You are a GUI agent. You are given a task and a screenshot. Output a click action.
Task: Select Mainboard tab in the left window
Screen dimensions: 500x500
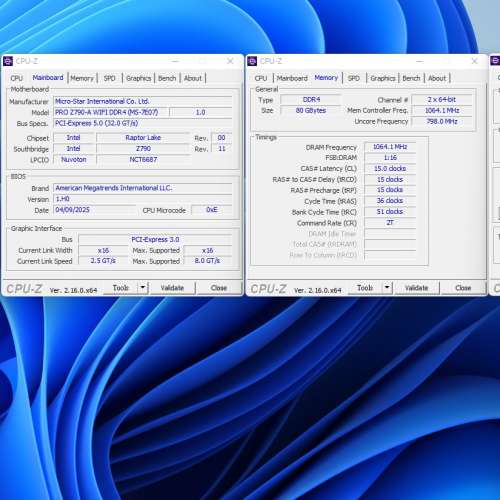[x=48, y=78]
